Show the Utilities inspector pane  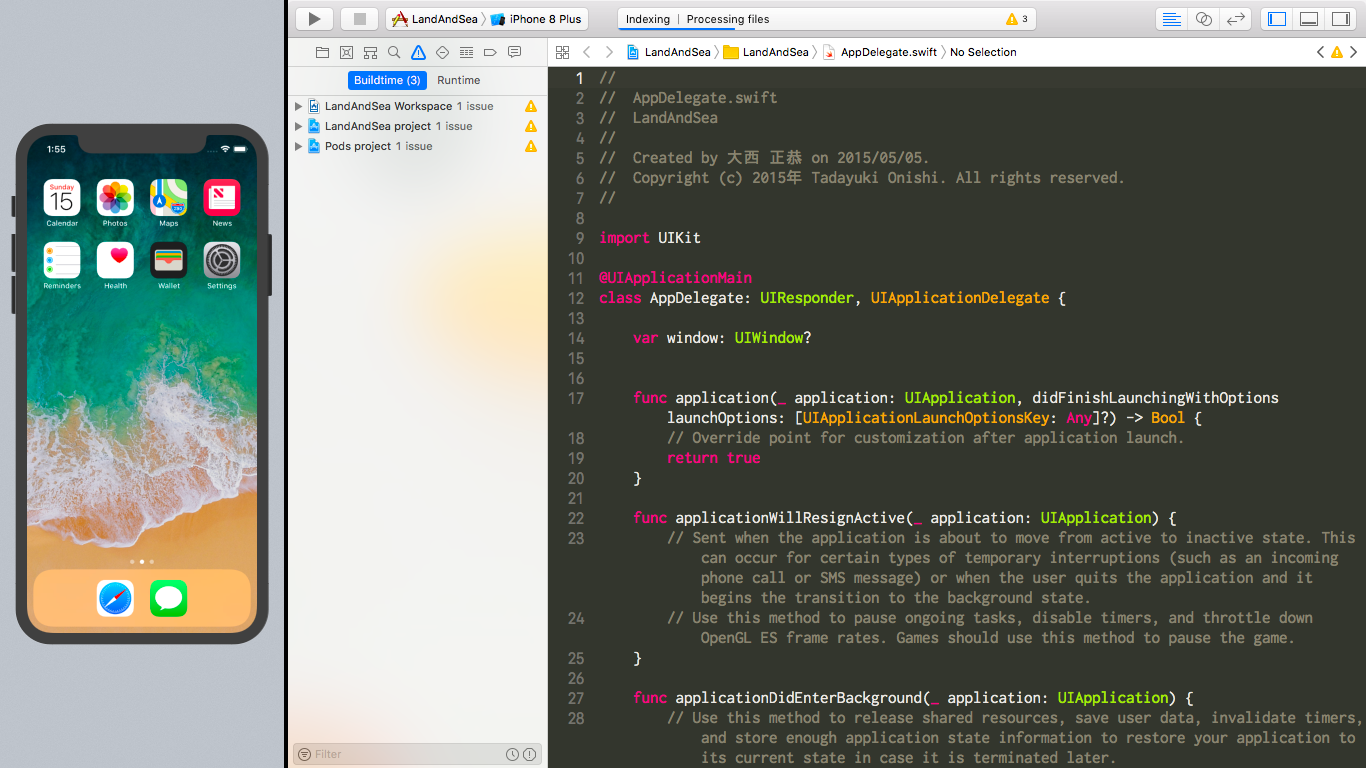pyautogui.click(x=1341, y=19)
